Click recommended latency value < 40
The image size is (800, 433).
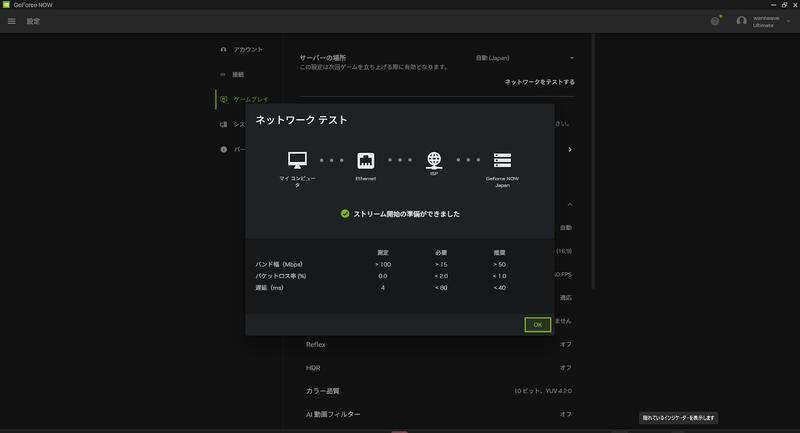pos(499,288)
